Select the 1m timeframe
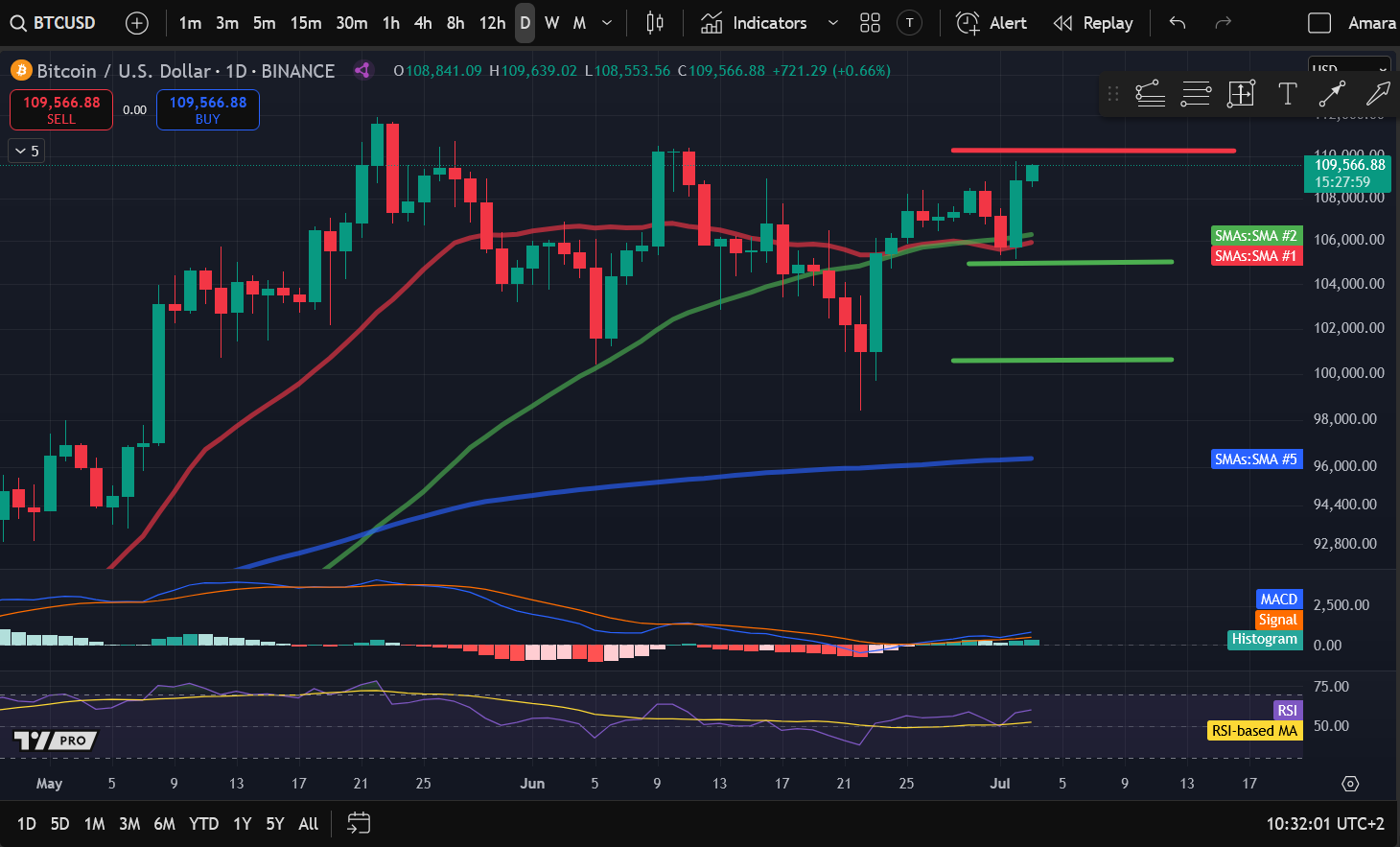Viewport: 1400px width, 847px height. pos(190,23)
